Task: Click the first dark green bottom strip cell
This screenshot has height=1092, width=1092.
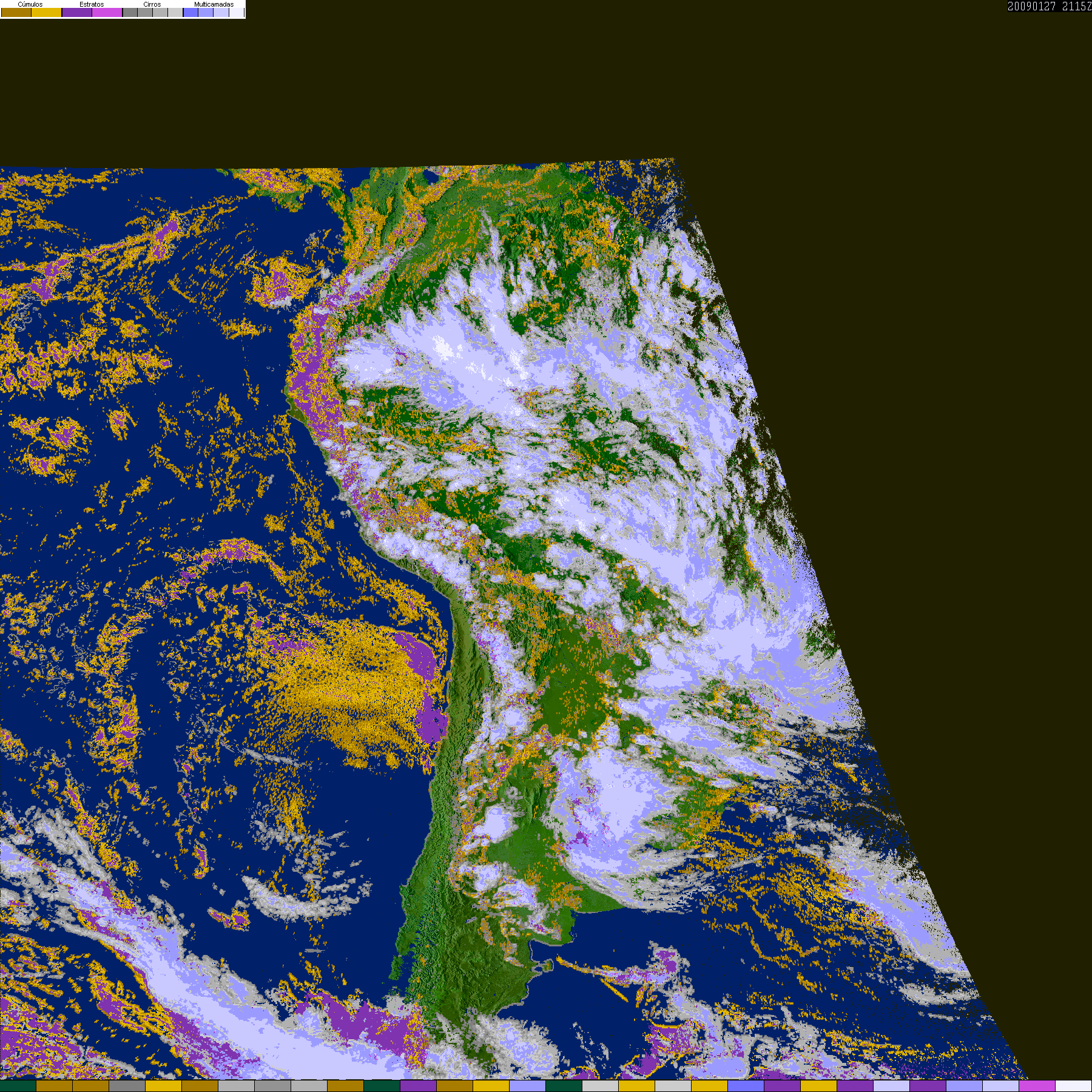Action: (x=18, y=1086)
